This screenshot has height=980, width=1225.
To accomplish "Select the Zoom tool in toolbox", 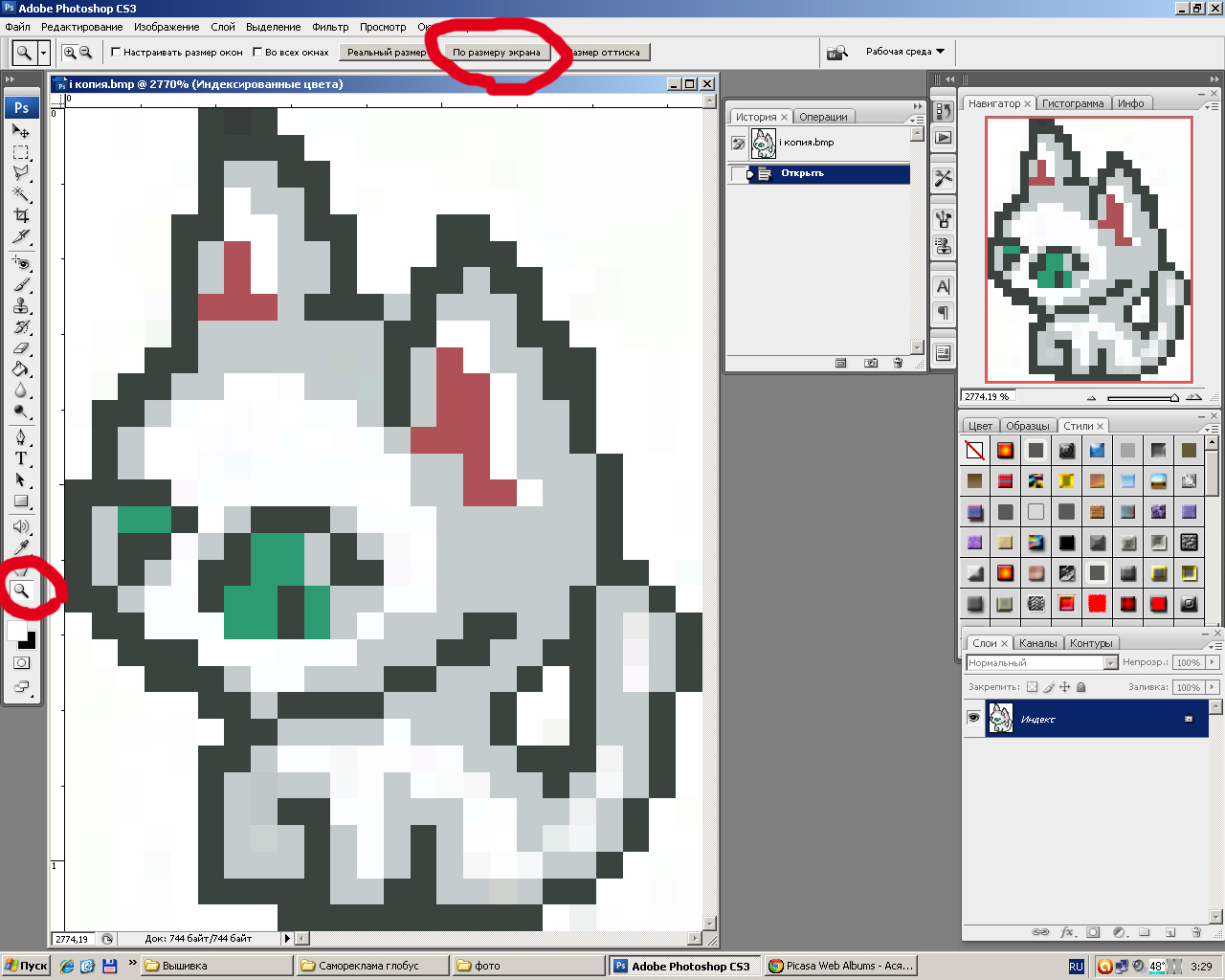I will click(x=21, y=590).
